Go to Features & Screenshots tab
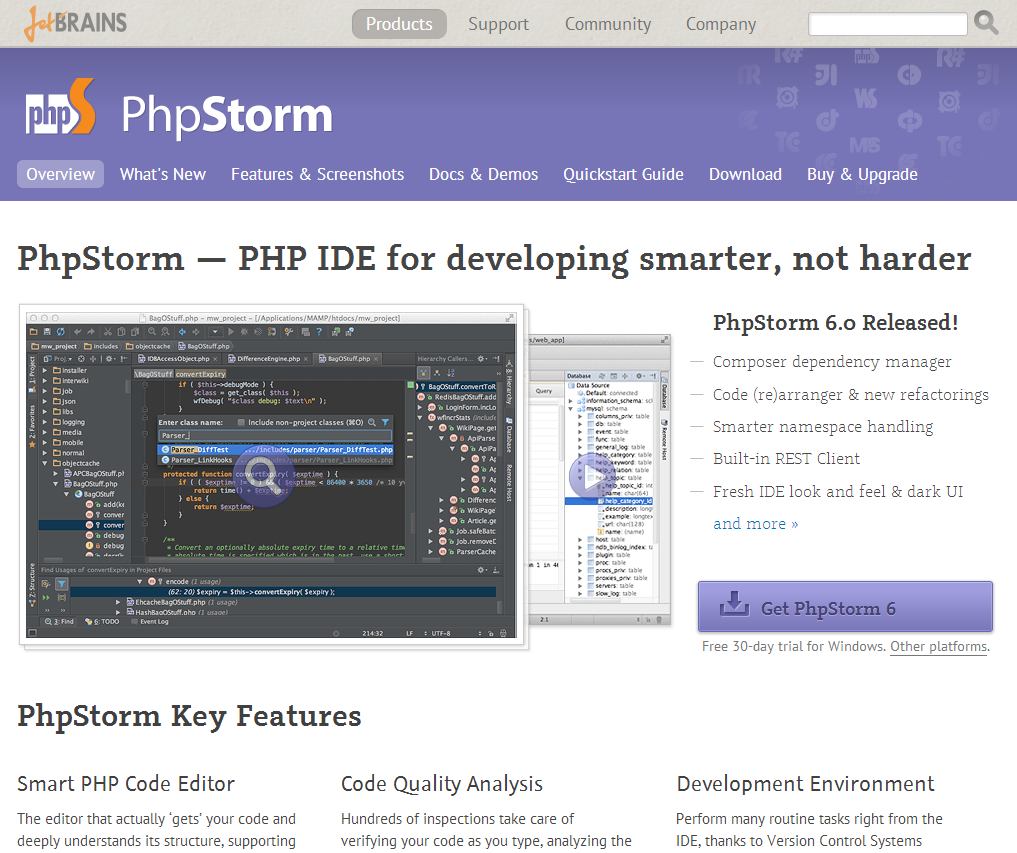1017x853 pixels. (317, 174)
